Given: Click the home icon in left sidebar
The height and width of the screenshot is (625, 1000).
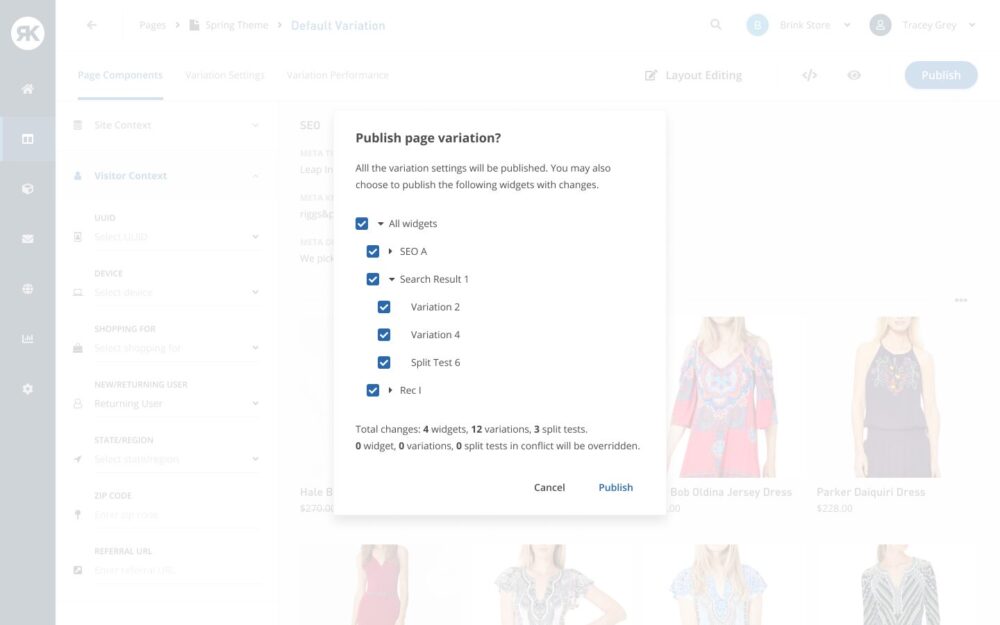Looking at the screenshot, I should (x=27, y=89).
